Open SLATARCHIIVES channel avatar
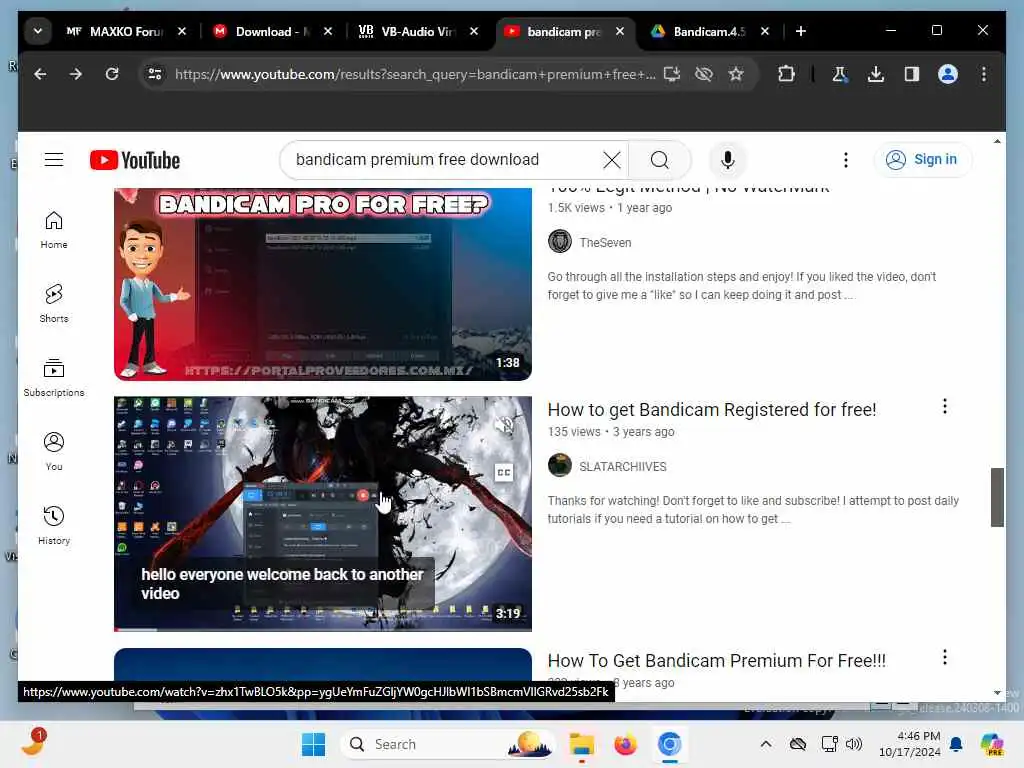 pyautogui.click(x=560, y=466)
